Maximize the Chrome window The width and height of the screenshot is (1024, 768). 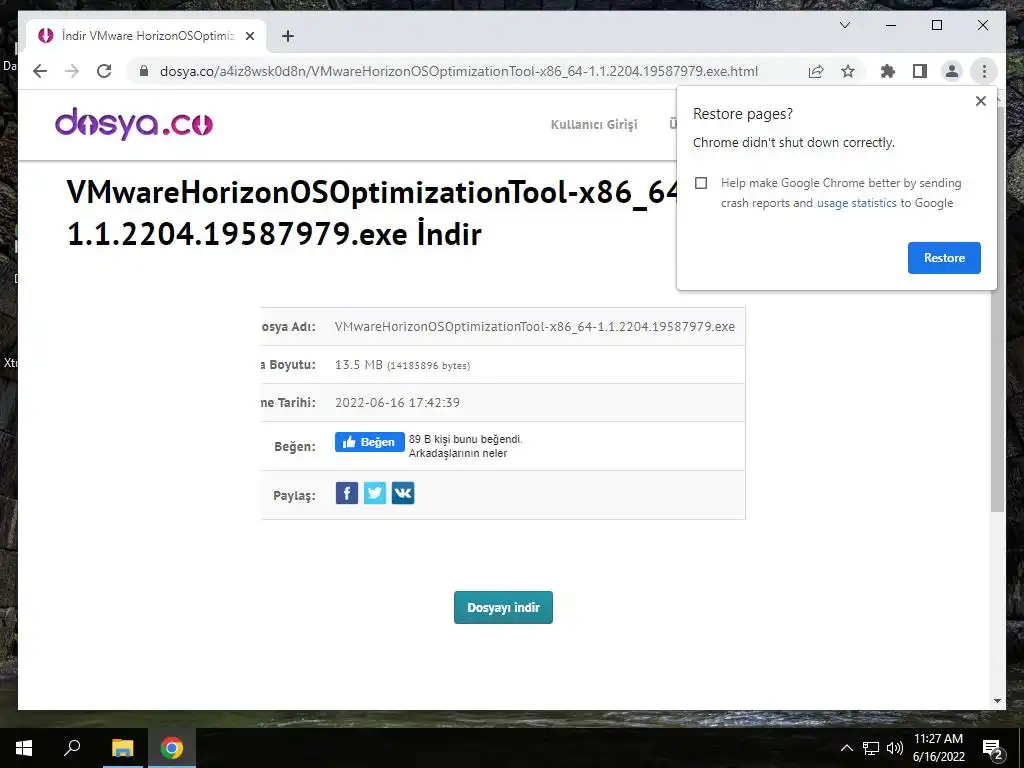coord(936,25)
